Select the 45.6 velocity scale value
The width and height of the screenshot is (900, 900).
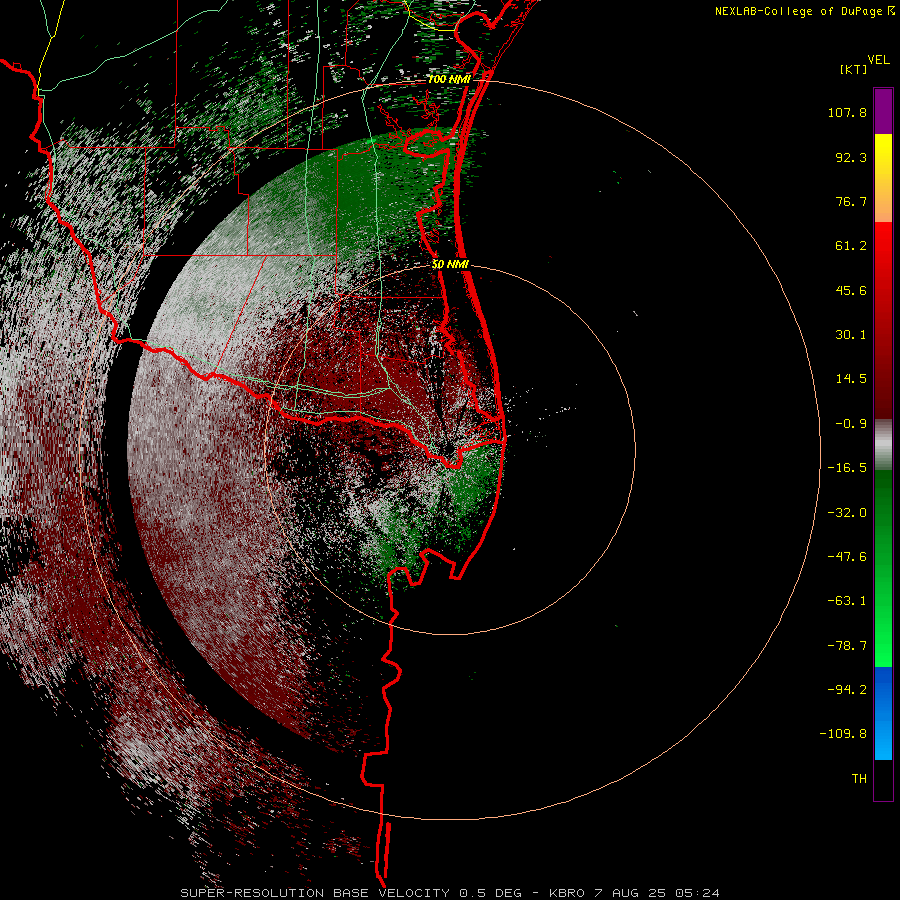(x=851, y=290)
